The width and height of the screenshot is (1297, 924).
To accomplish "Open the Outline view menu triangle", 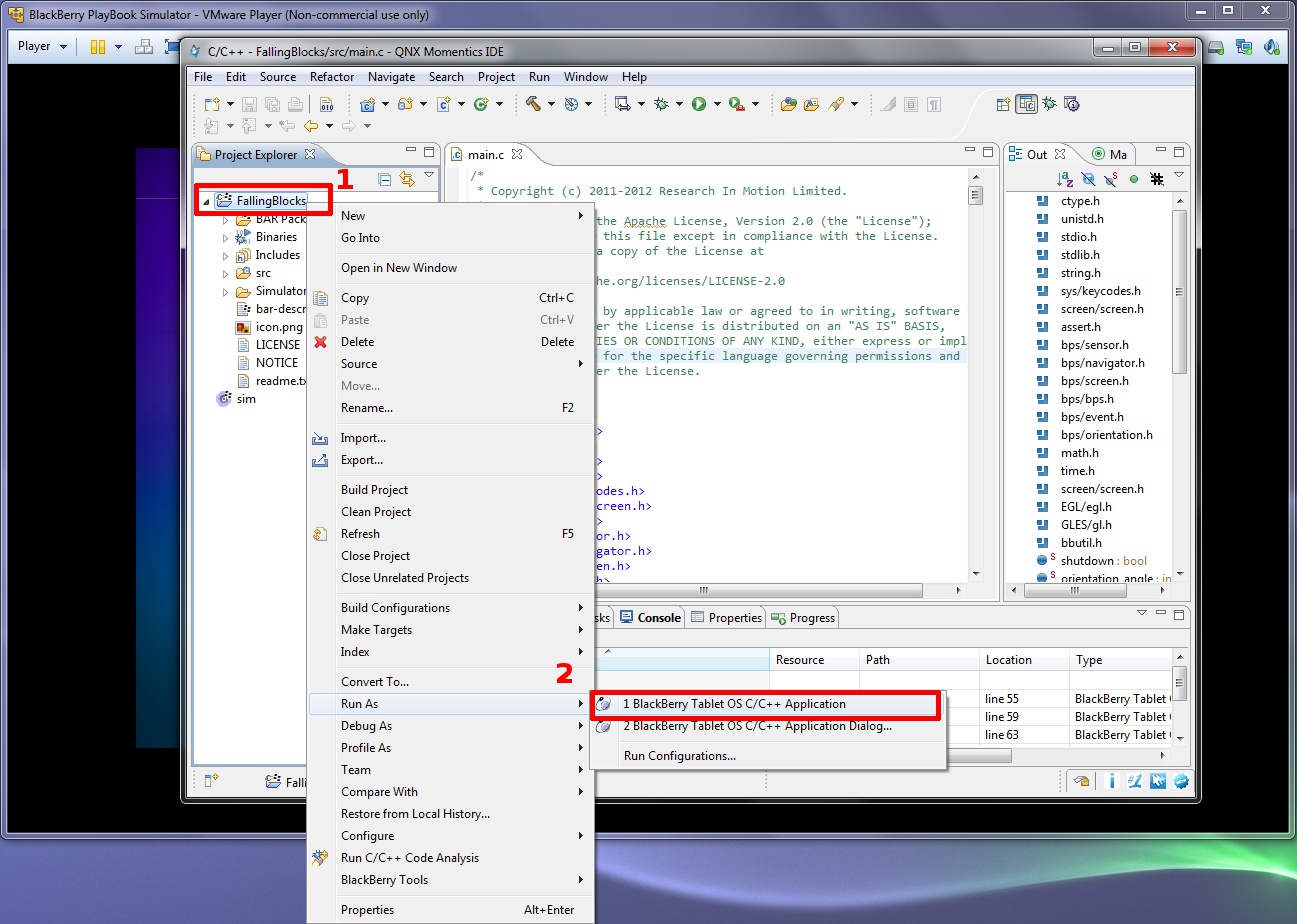I will click(x=1178, y=175).
